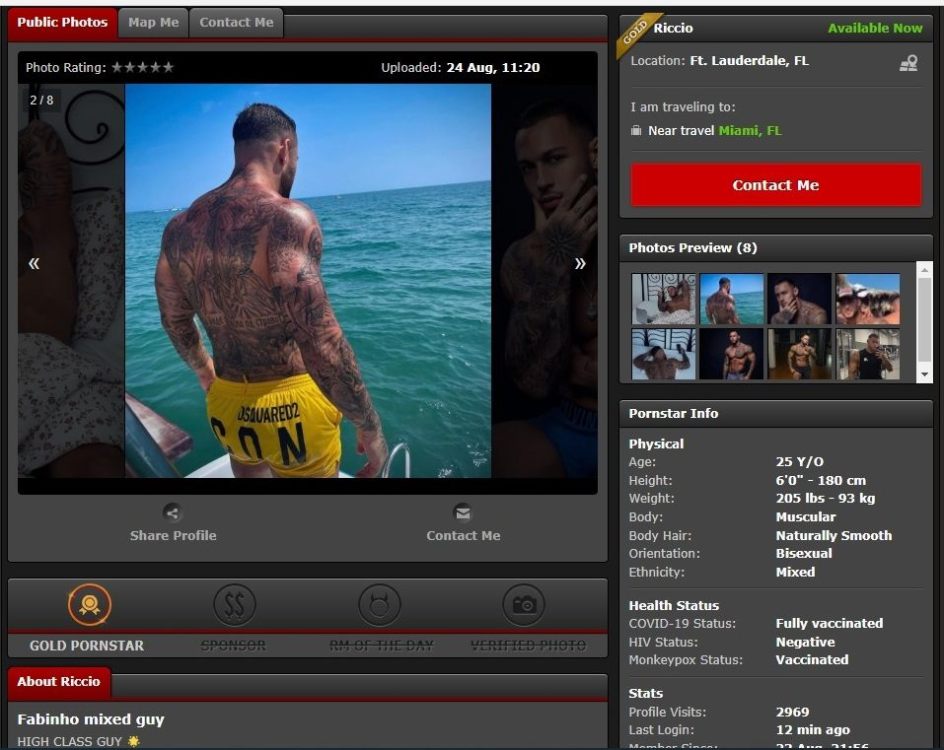Click the Share Profile icon
944x750 pixels.
(x=173, y=513)
